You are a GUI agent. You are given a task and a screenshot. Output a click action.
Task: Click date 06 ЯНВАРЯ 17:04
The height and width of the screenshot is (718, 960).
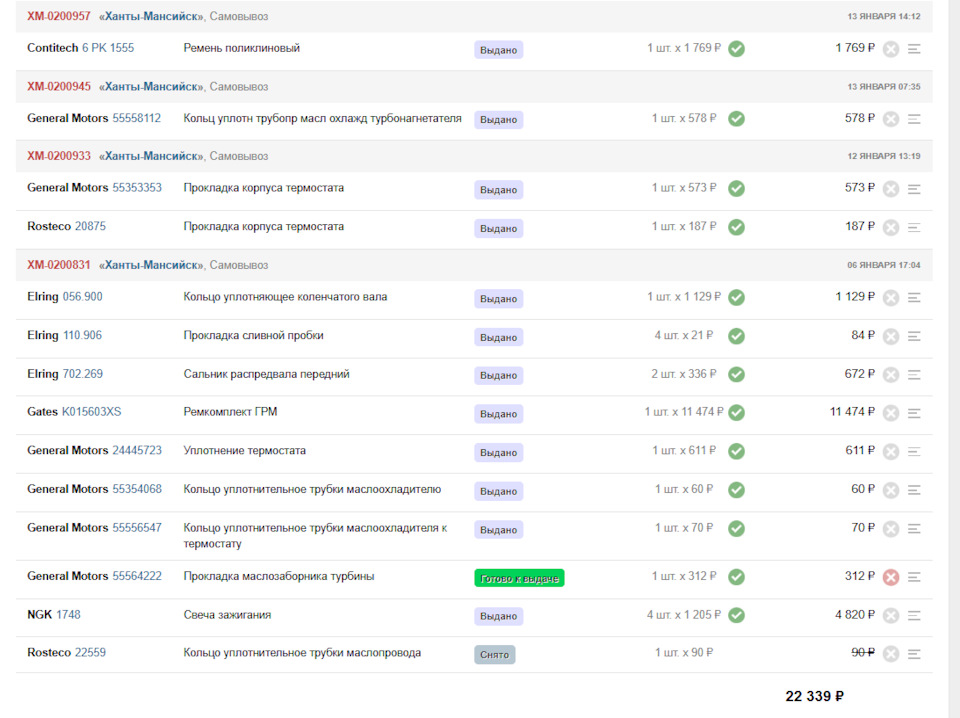[x=883, y=265]
